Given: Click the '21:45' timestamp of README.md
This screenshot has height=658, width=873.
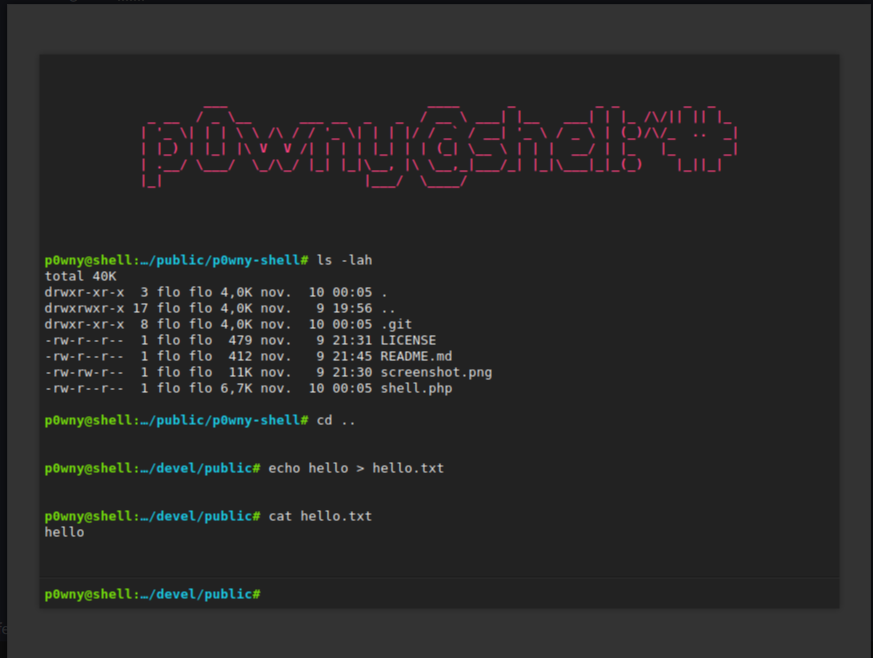Looking at the screenshot, I should tap(352, 356).
